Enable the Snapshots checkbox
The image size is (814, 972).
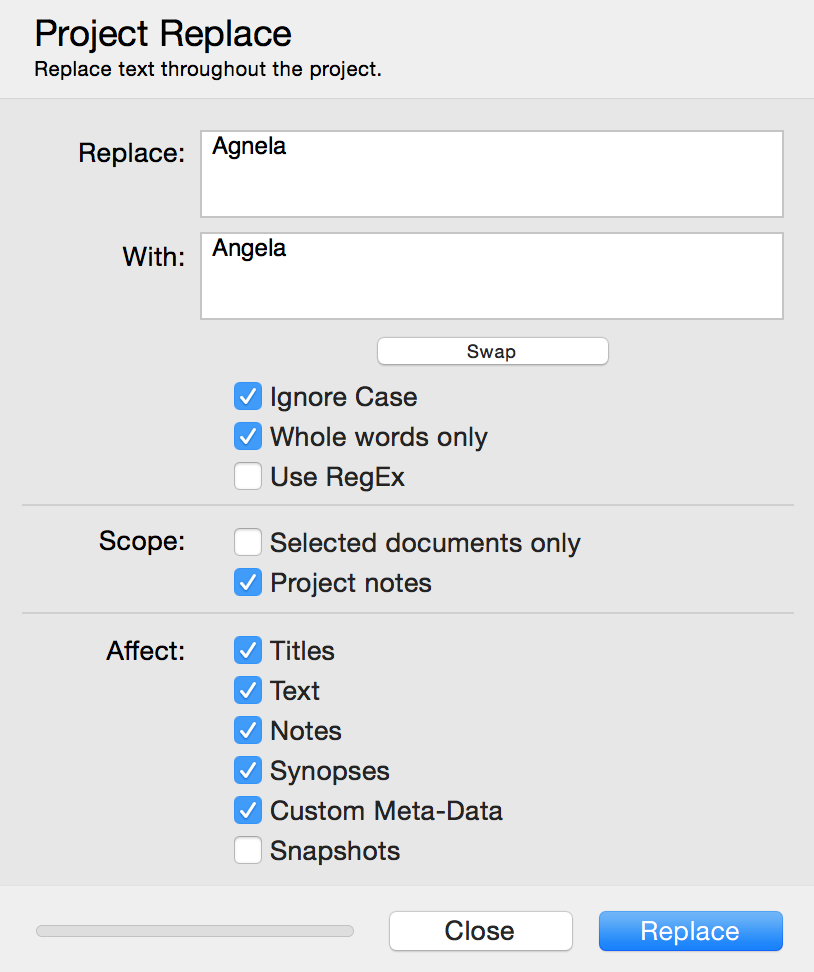click(247, 850)
